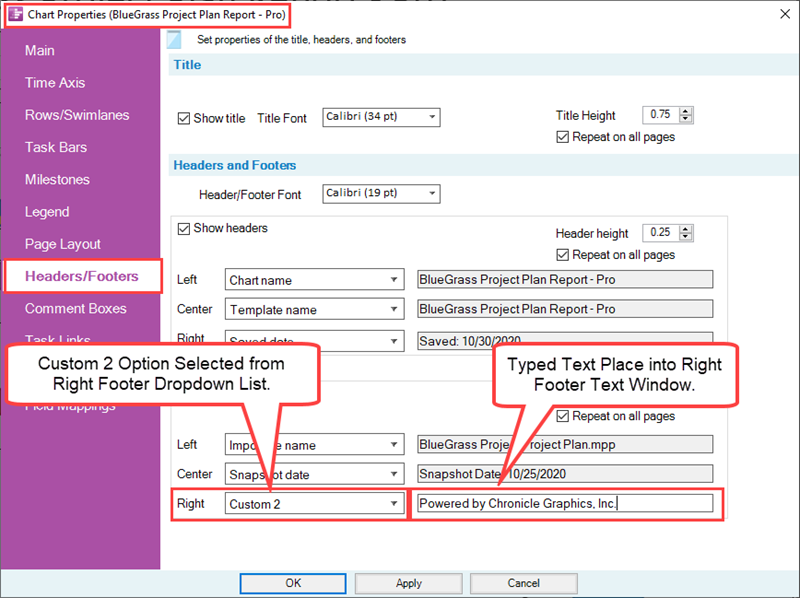
Task: Click the Title Height value field
Action: (661, 115)
